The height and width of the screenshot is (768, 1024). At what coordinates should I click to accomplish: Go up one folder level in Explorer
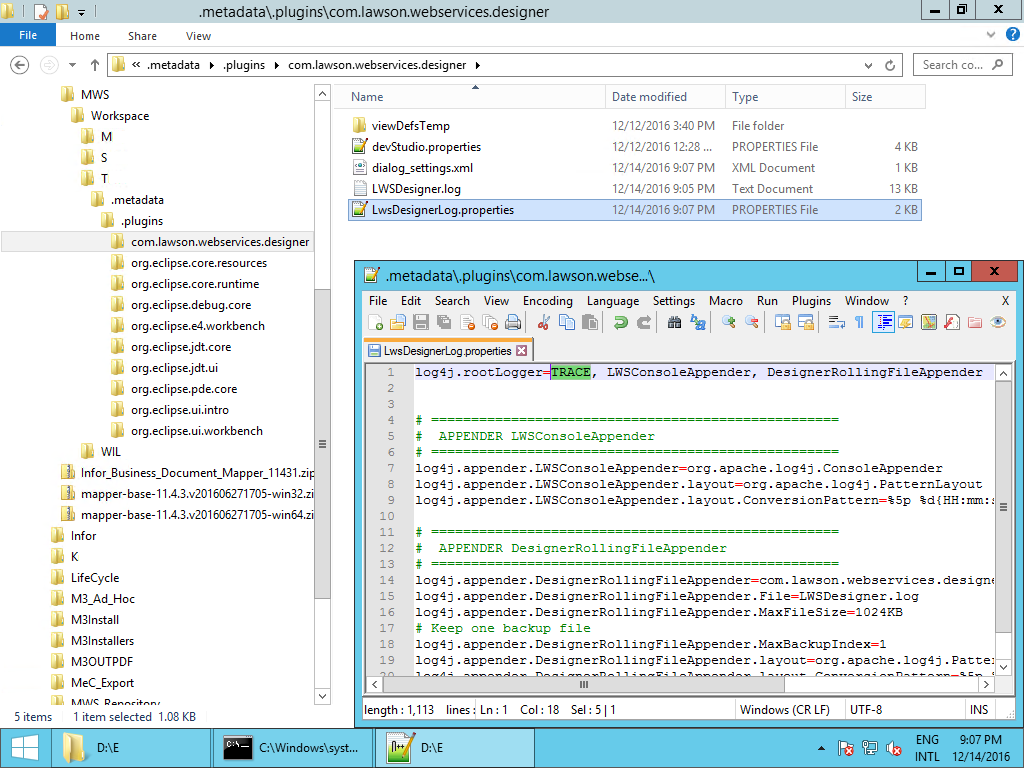coord(95,65)
